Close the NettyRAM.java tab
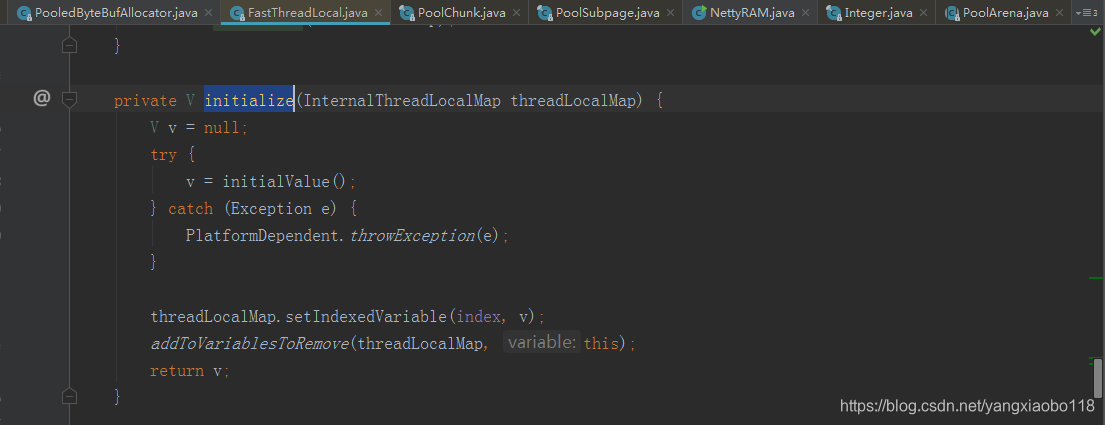The height and width of the screenshot is (425, 1105). pos(806,13)
